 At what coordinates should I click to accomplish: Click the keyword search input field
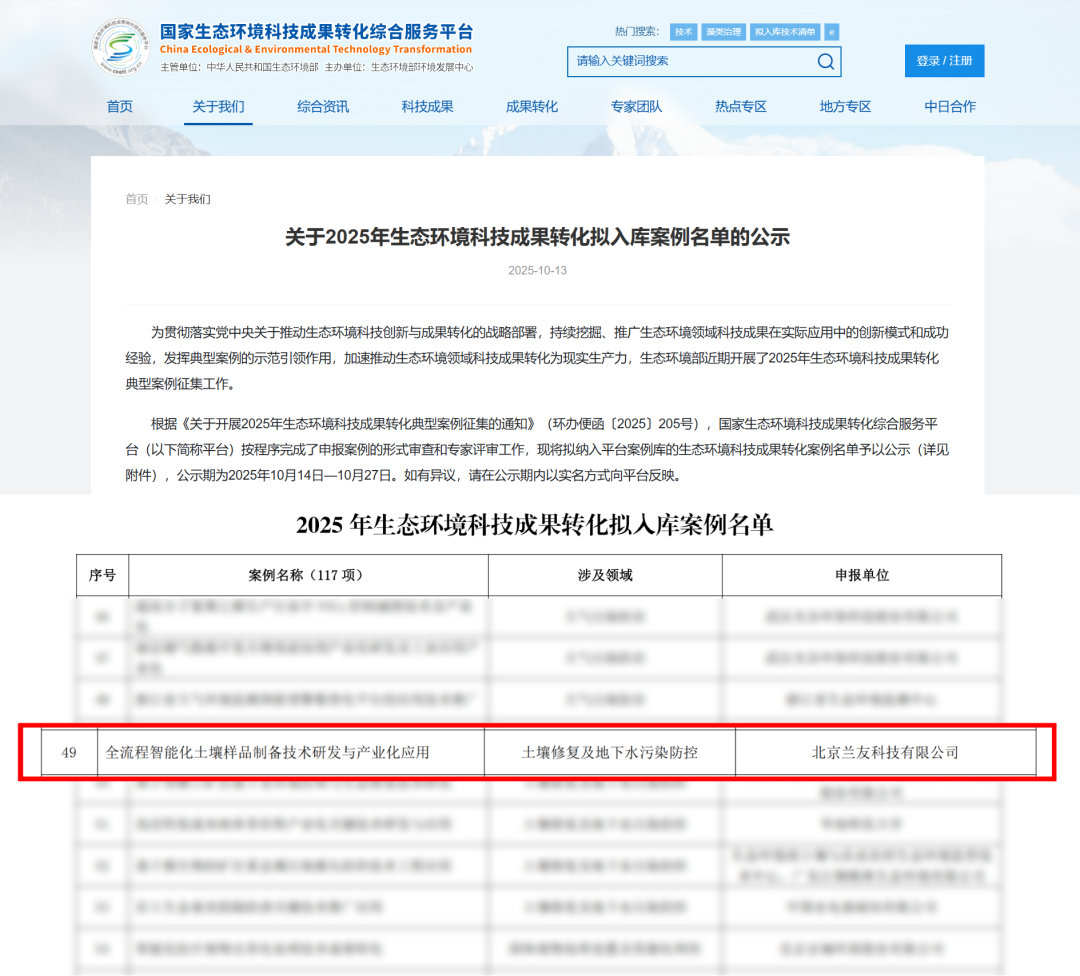pyautogui.click(x=690, y=62)
